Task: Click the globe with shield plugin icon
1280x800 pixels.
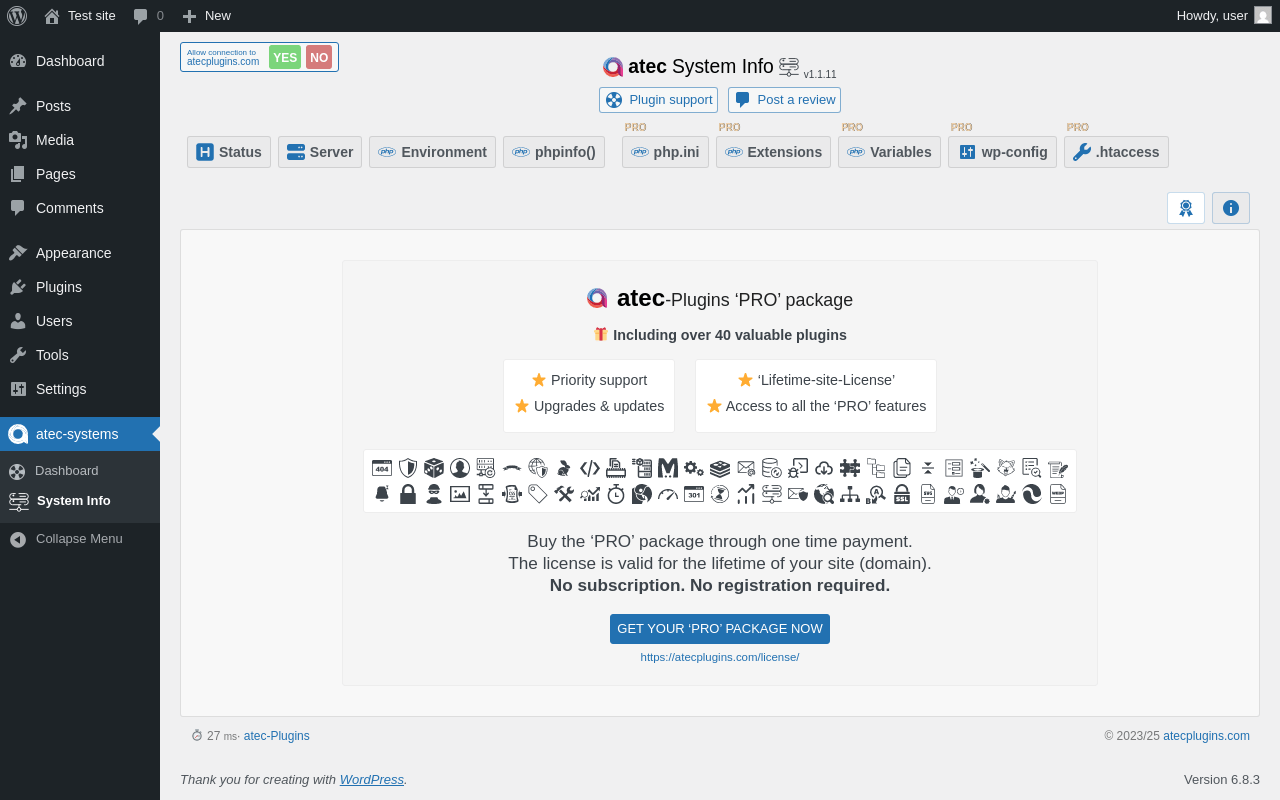Action: click(538, 468)
